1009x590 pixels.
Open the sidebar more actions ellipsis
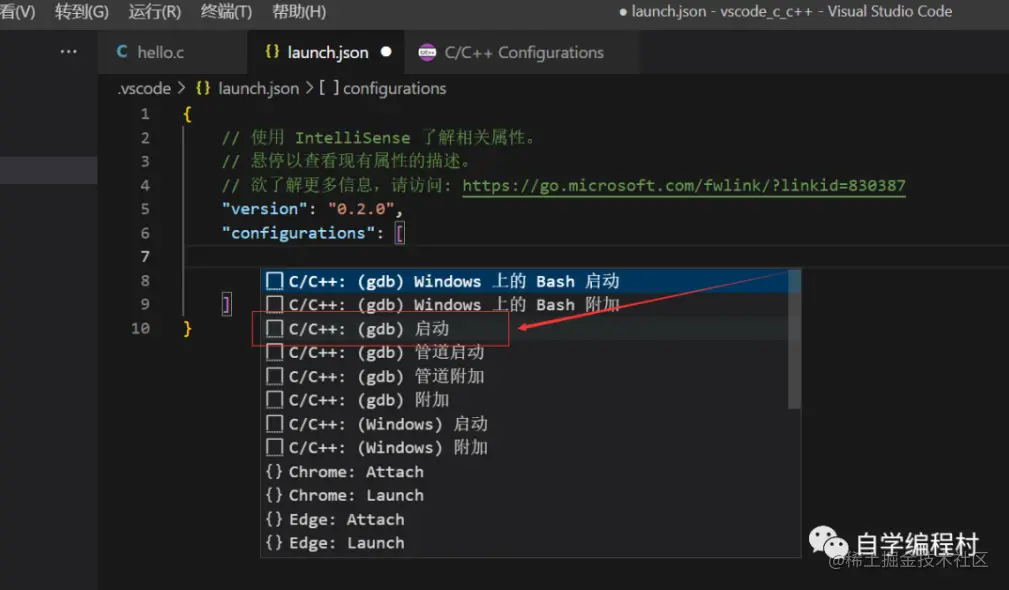(68, 51)
